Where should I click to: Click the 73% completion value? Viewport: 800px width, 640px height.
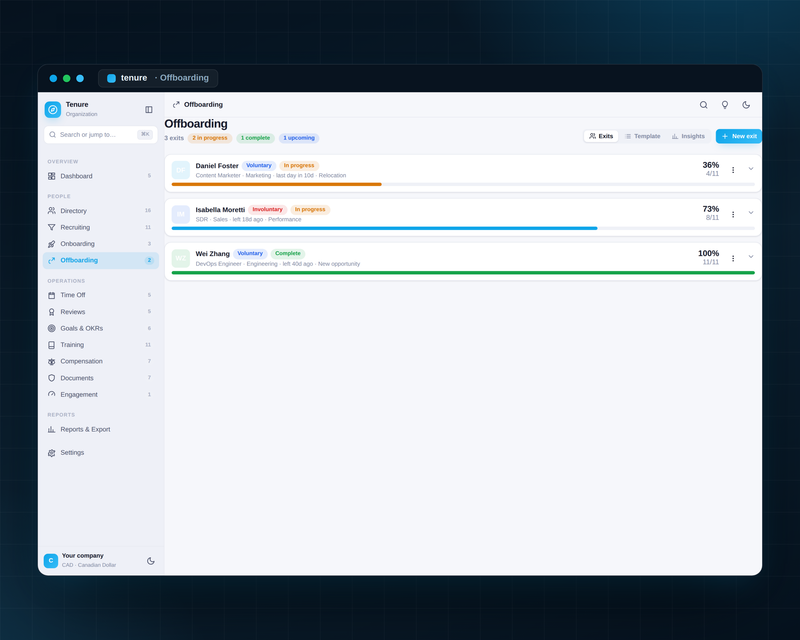710,209
